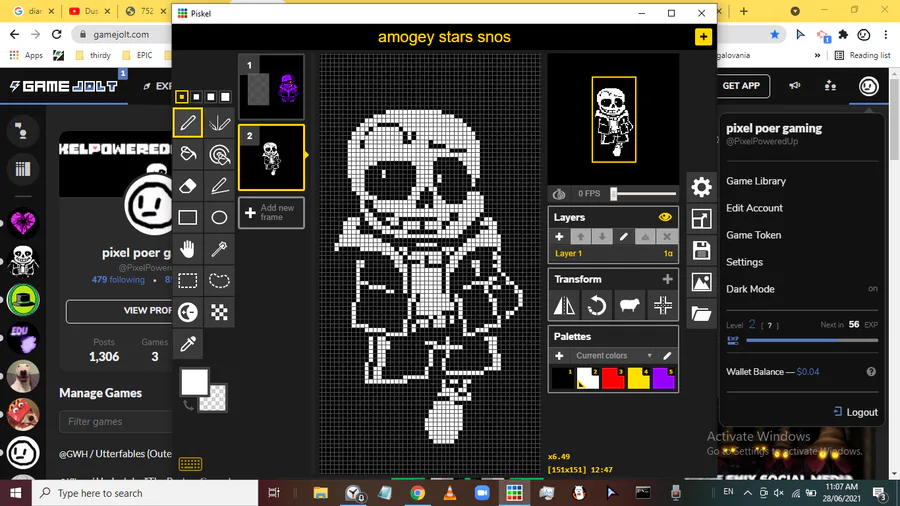Screen dimensions: 900x506
Task: Rotate the sprite with rotate icon
Action: 596,305
